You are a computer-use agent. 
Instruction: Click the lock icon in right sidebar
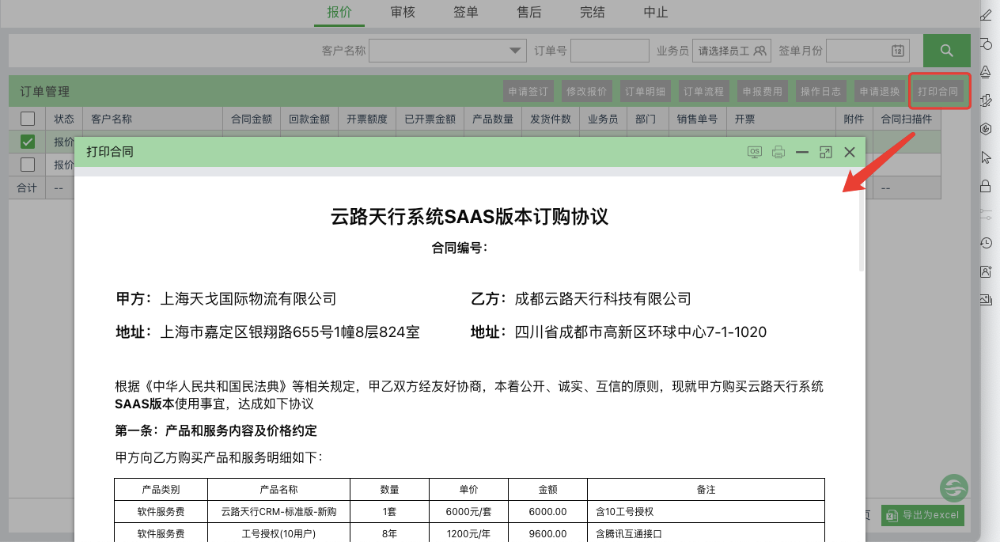(x=986, y=186)
